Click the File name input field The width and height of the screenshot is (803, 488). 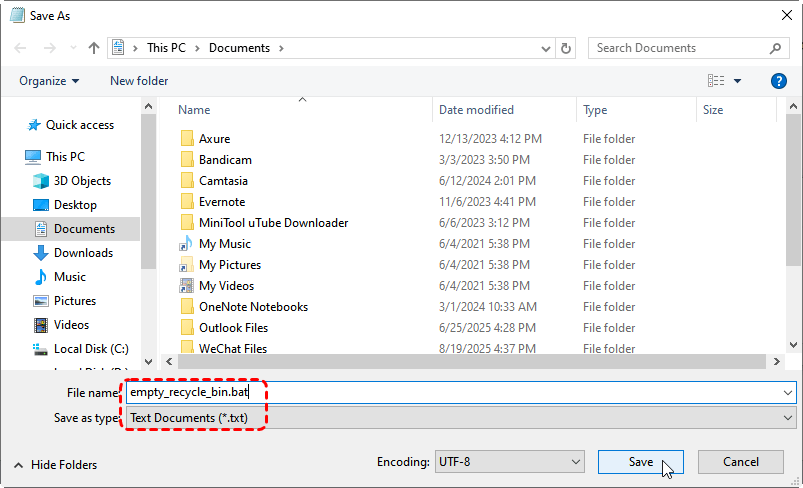coord(460,393)
